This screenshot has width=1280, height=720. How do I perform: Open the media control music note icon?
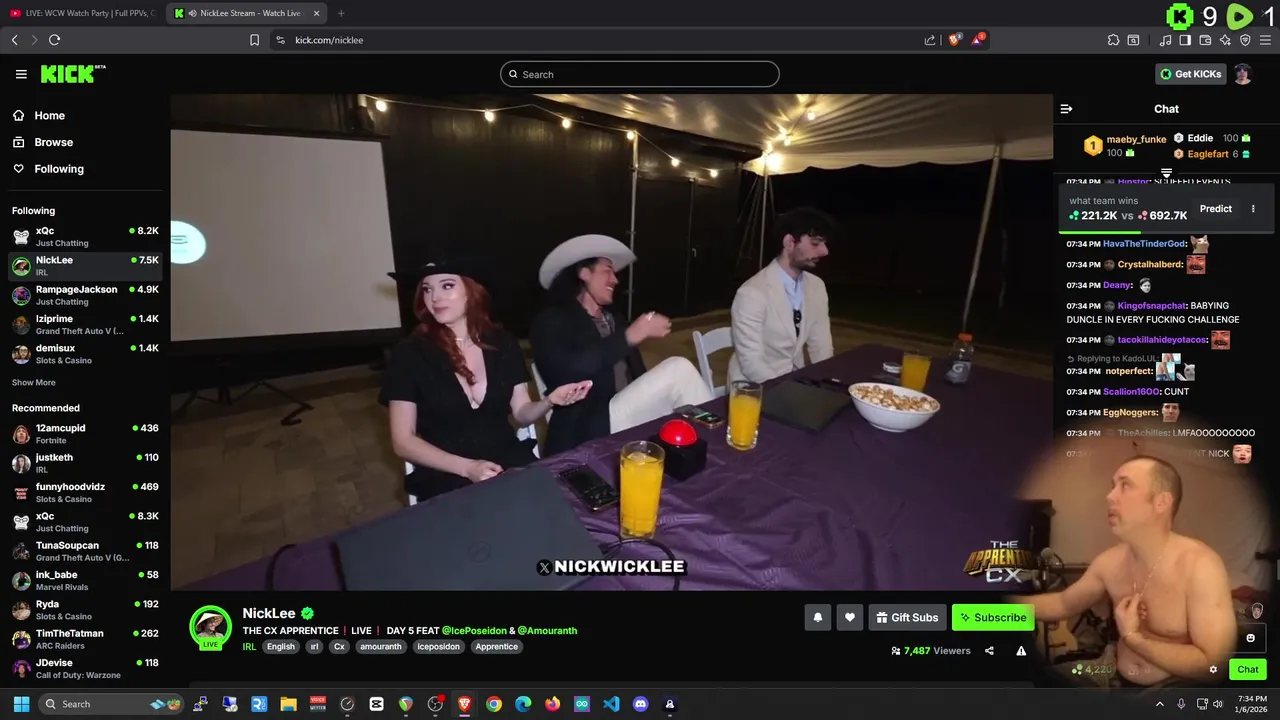1165,40
